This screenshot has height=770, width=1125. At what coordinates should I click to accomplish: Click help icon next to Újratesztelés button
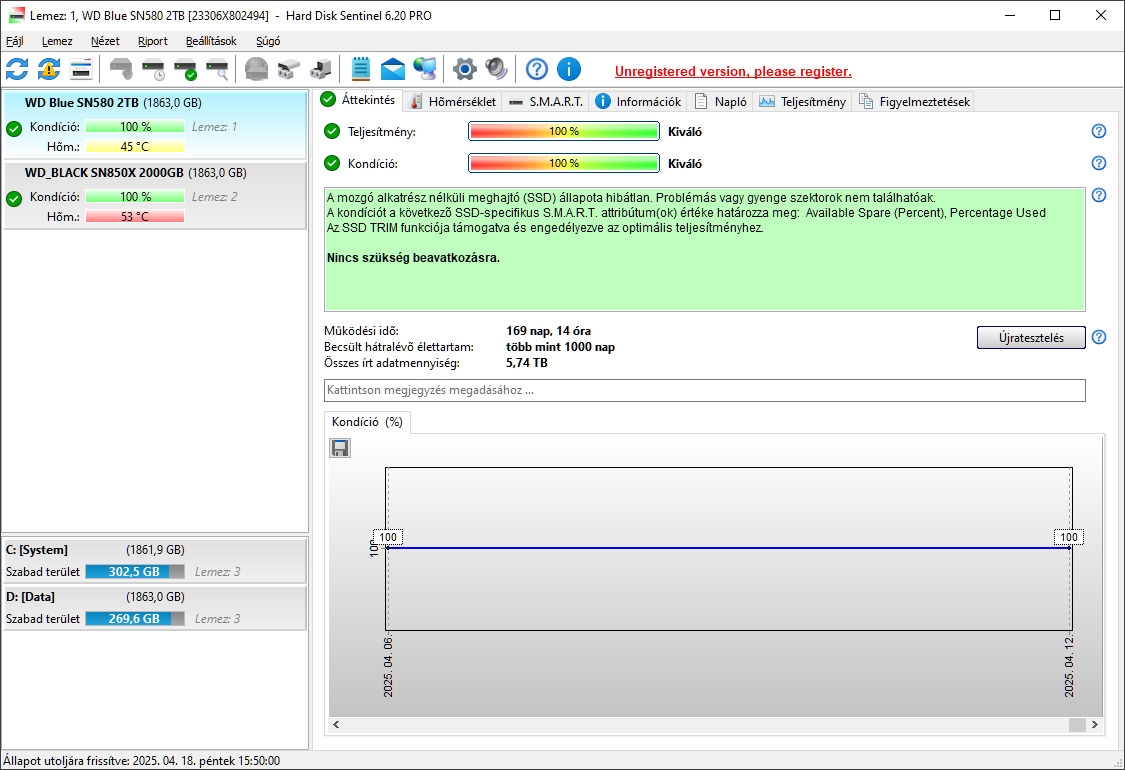[1098, 337]
